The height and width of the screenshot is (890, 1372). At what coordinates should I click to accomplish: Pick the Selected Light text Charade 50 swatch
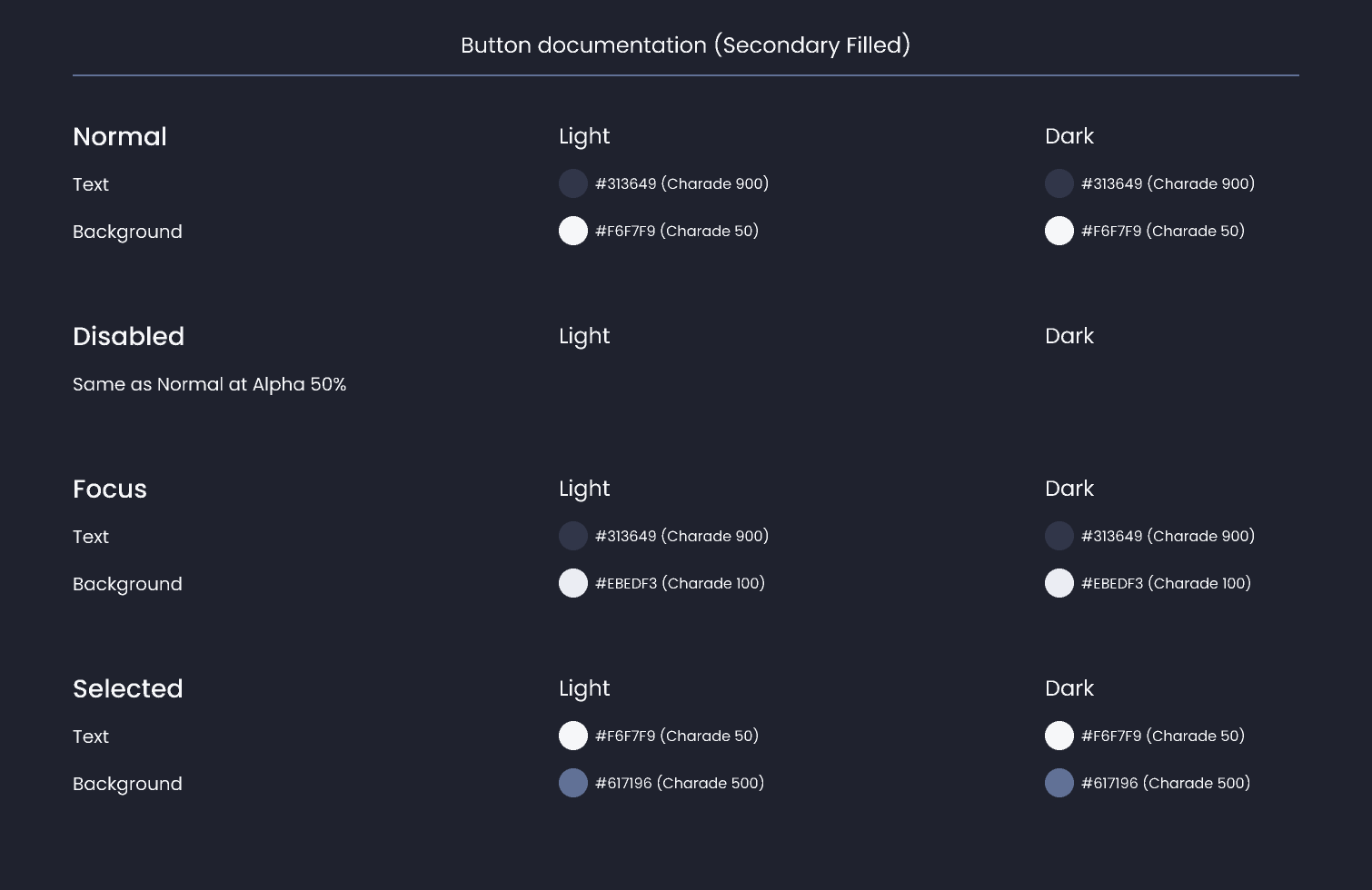573,736
